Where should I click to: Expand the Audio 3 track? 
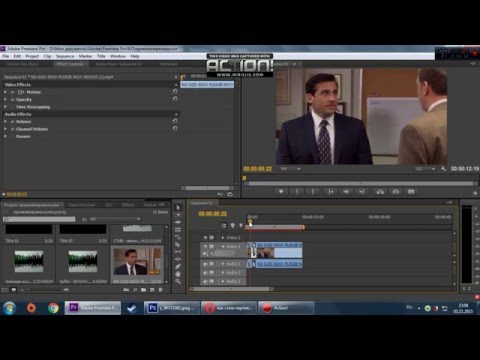pyautogui.click(x=223, y=281)
